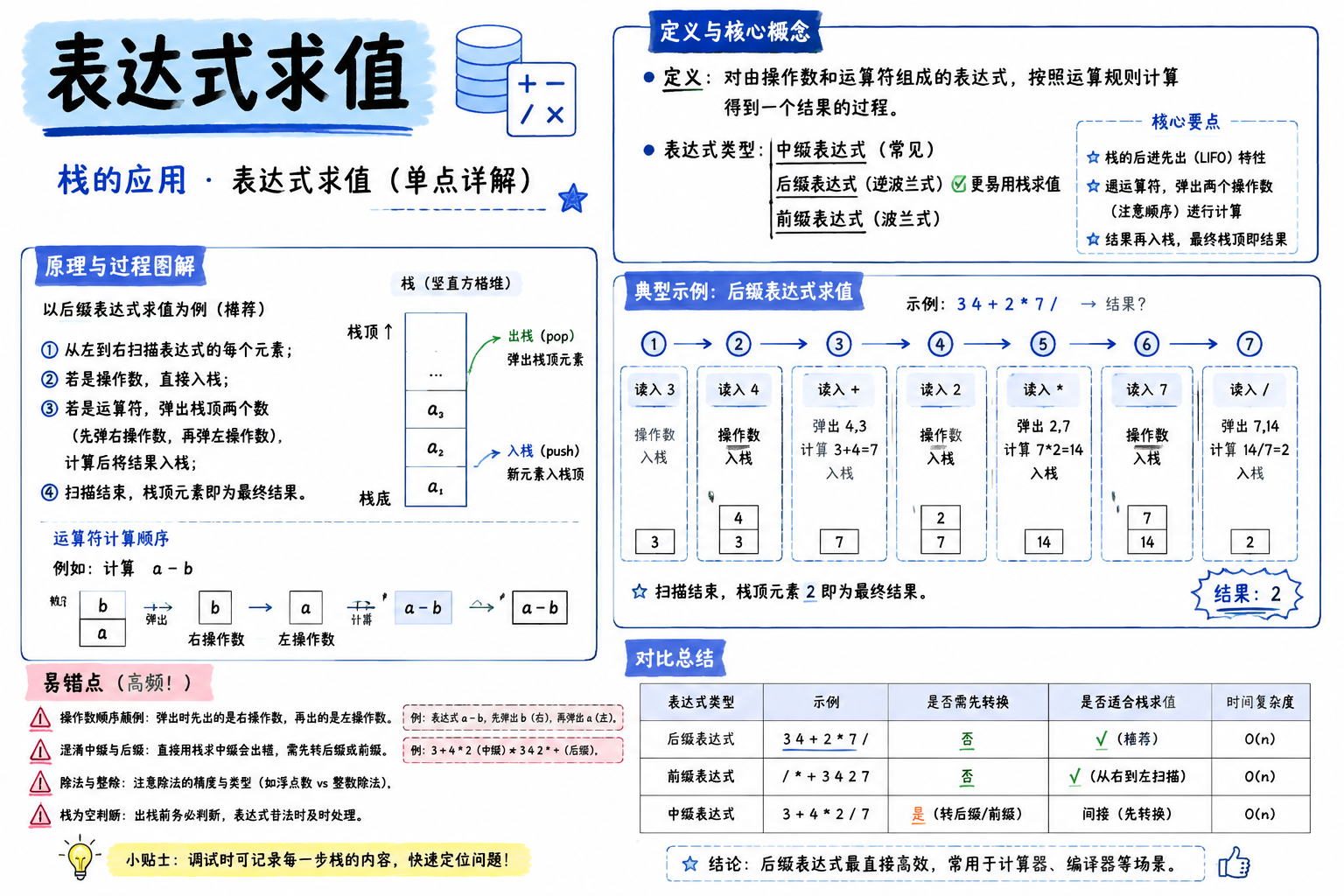This screenshot has height=896, width=1344.
Task: Click O(n) in the 中缀表达式 row
Action: click(x=1260, y=814)
